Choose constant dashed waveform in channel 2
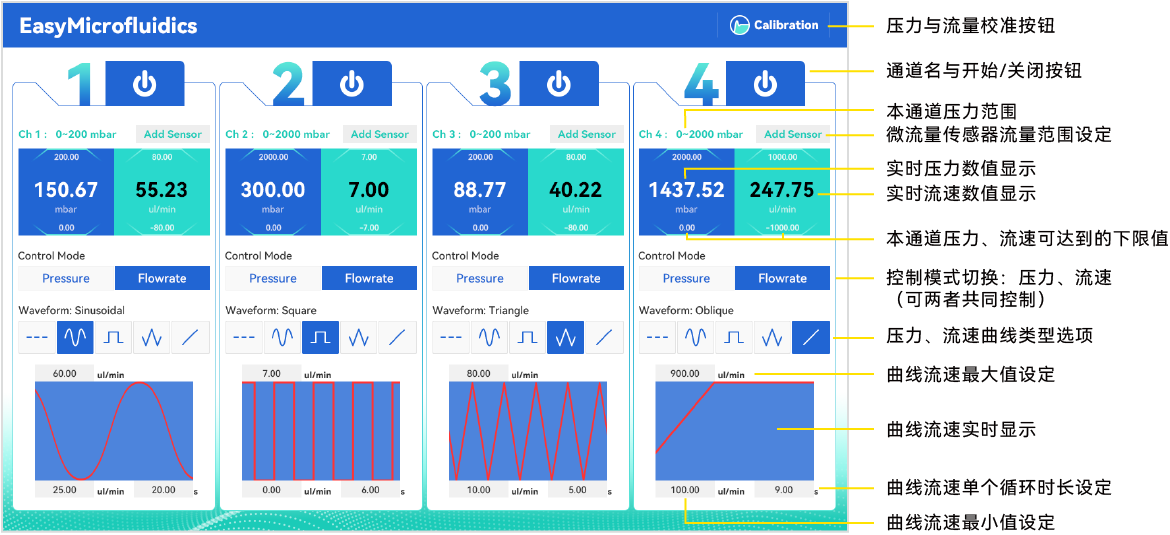Viewport: 1170px width, 535px height. (x=243, y=337)
